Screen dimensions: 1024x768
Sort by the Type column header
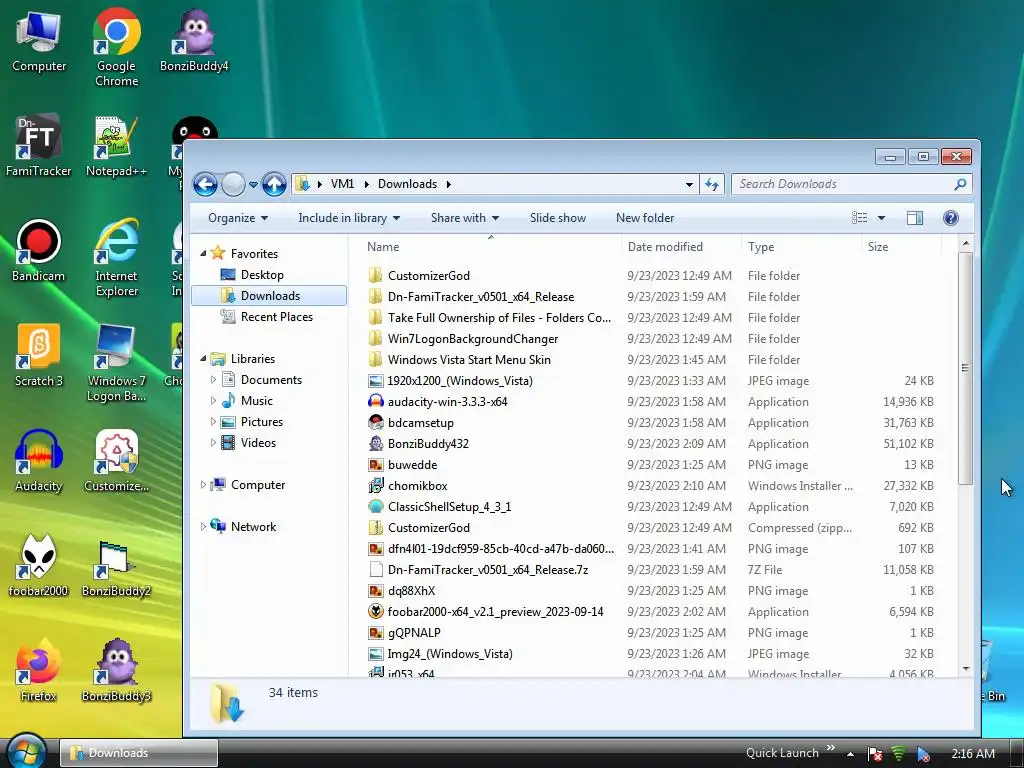click(801, 247)
